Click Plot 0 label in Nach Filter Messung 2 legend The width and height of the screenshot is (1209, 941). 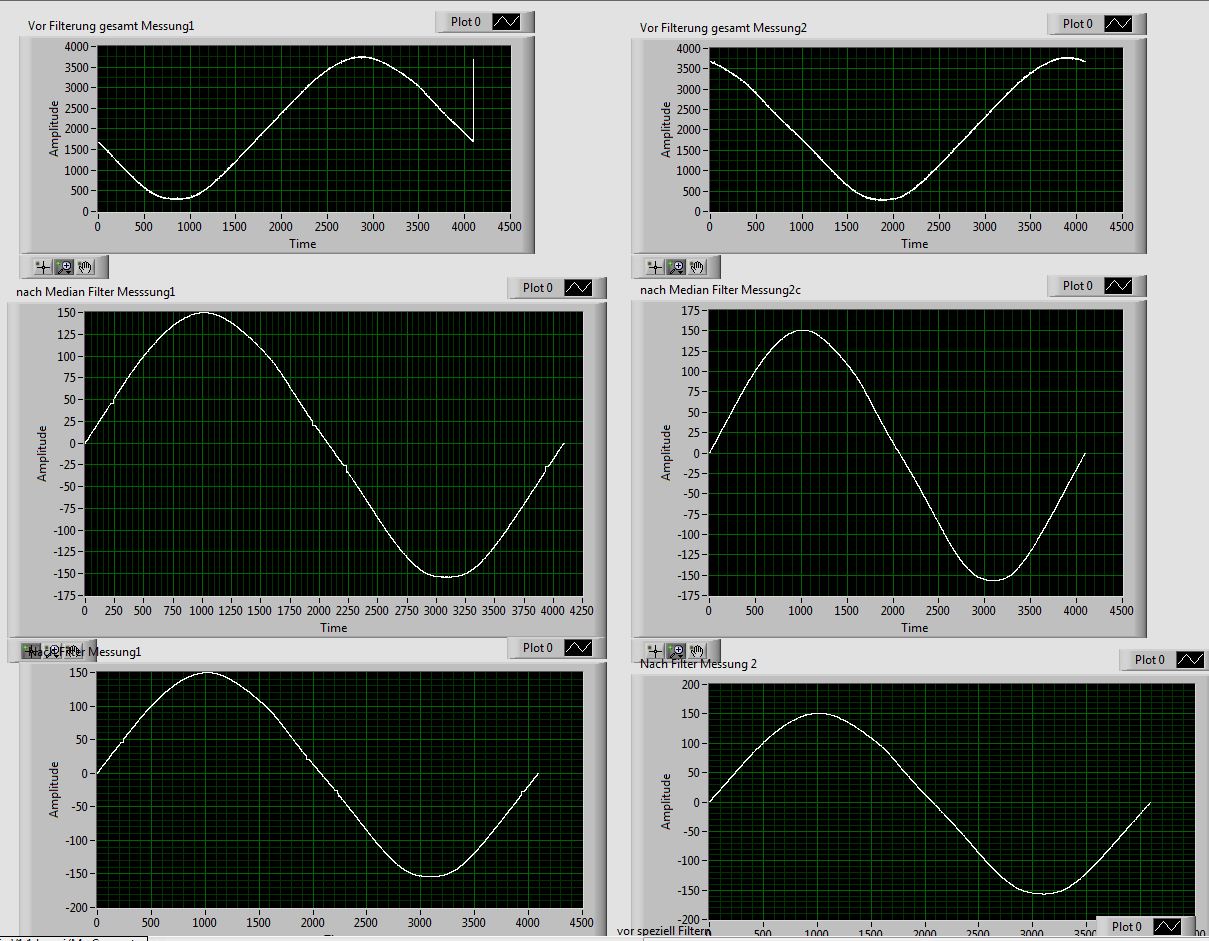(1150, 660)
